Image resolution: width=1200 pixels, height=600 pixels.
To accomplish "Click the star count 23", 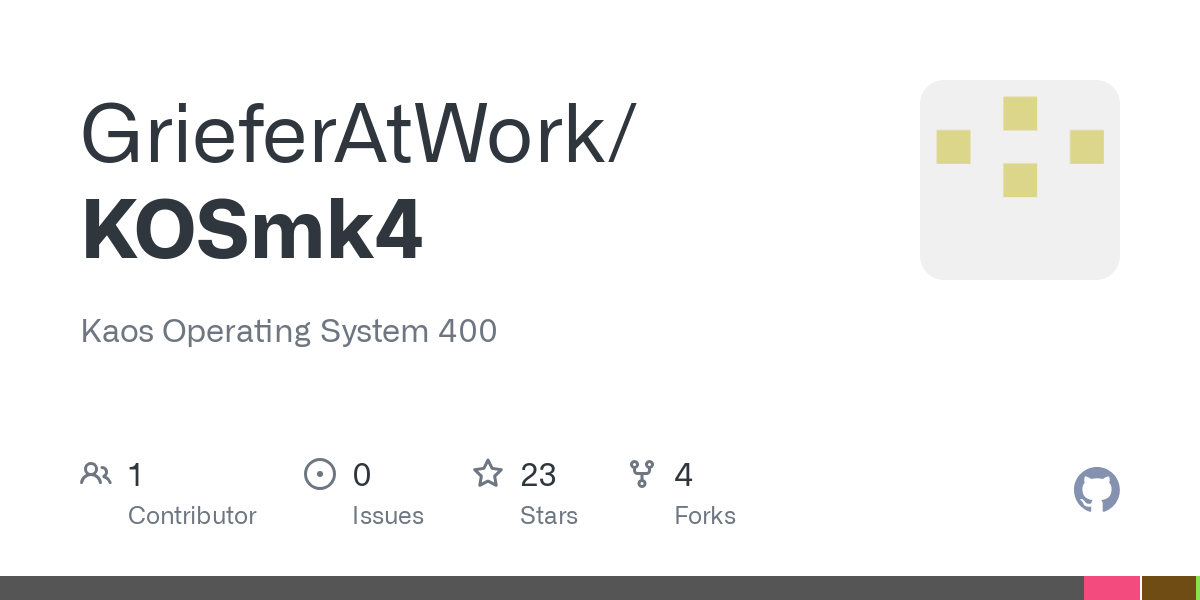I will pos(538,474).
